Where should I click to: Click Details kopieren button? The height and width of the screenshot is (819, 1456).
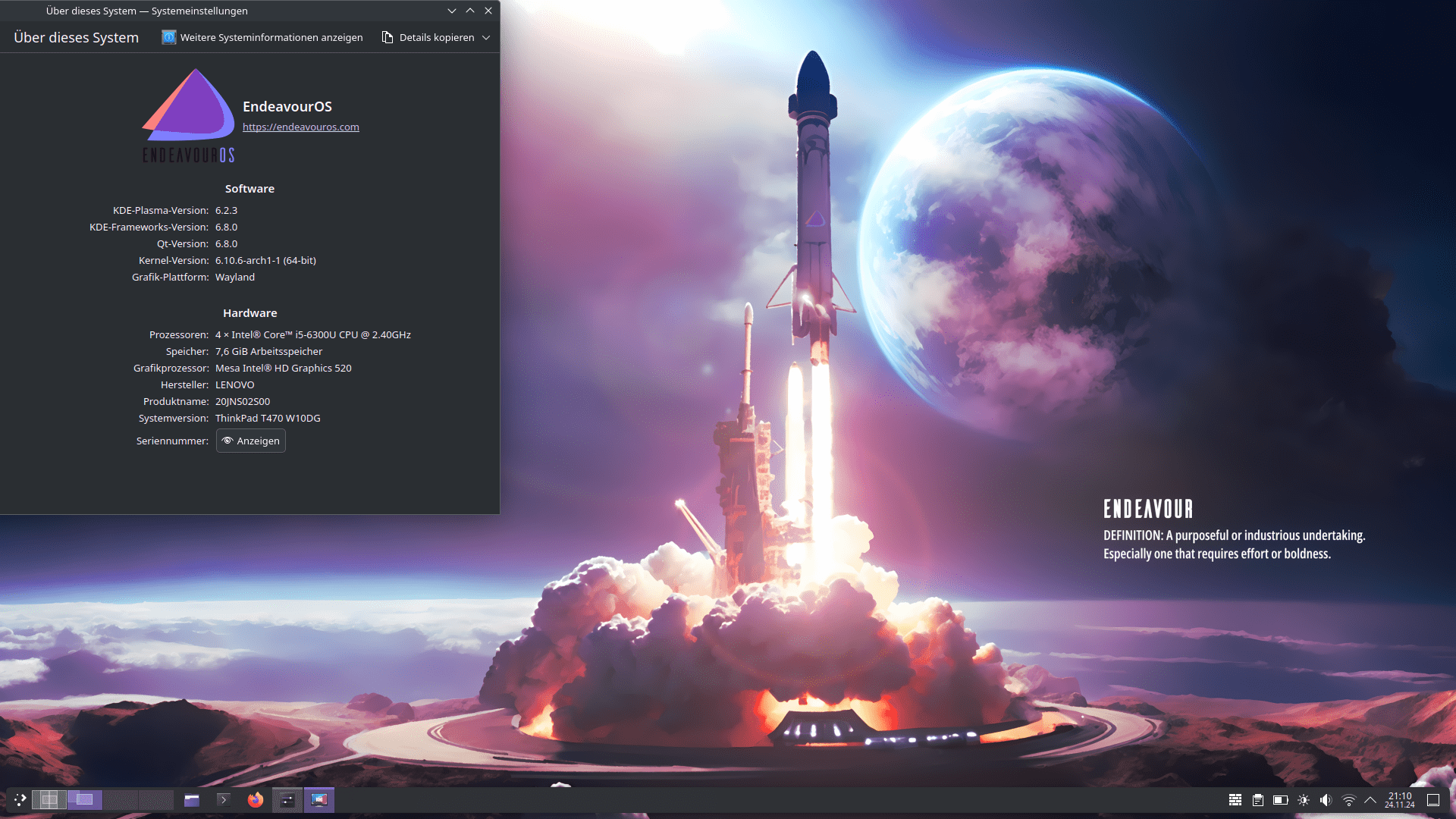point(428,37)
